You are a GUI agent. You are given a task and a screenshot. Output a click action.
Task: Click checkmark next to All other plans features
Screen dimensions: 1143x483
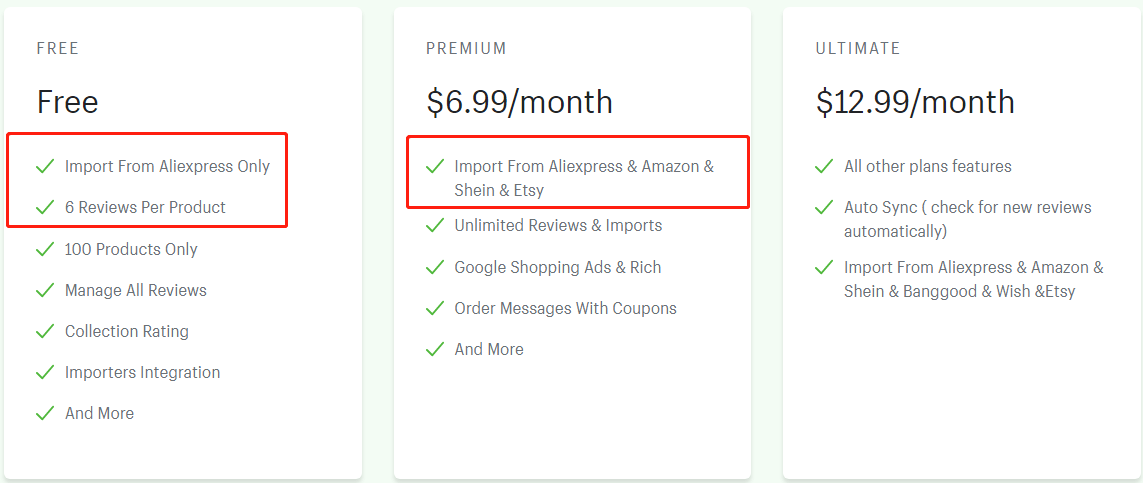824,167
